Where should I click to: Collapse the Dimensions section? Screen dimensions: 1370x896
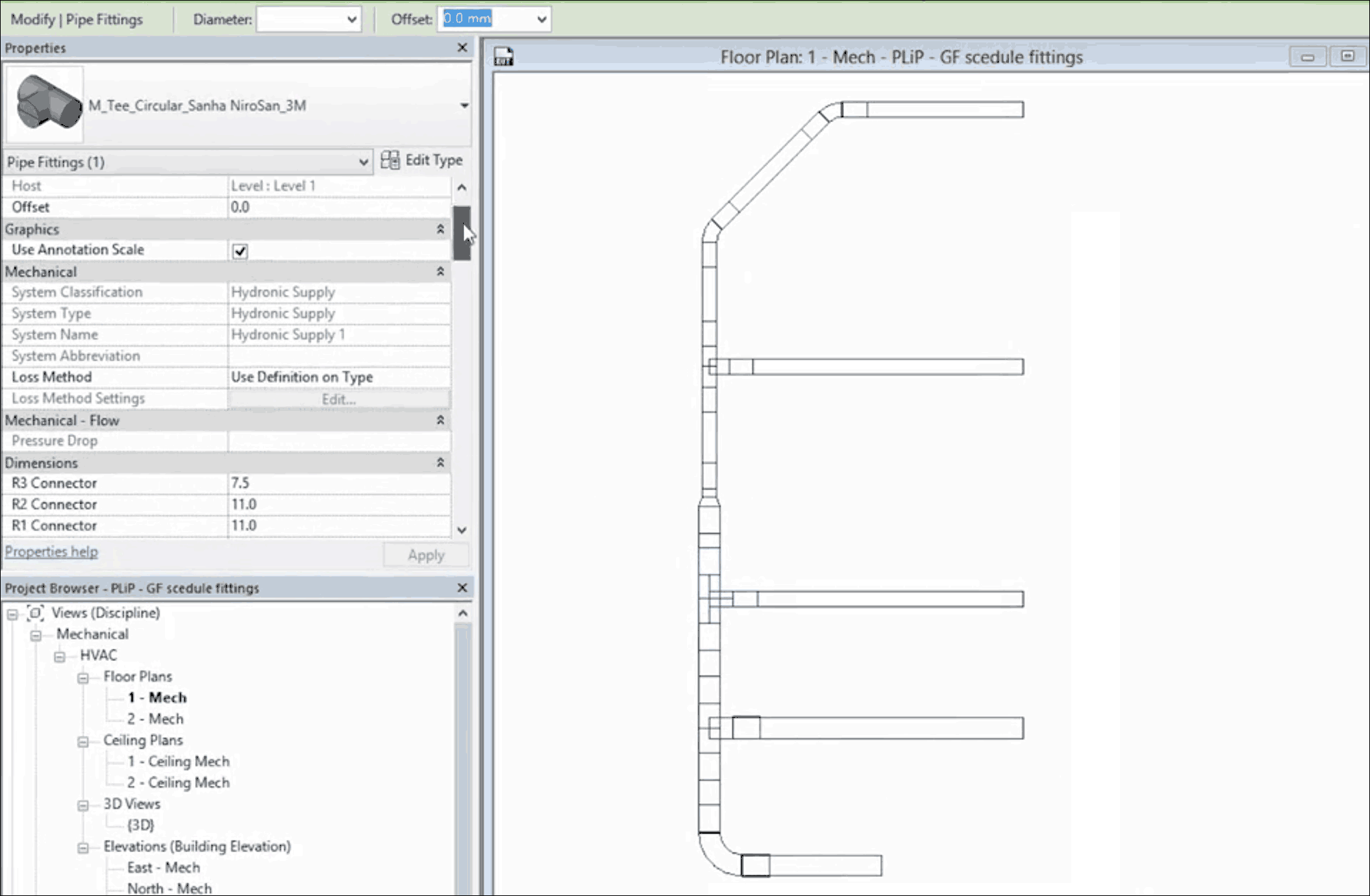pyautogui.click(x=440, y=462)
